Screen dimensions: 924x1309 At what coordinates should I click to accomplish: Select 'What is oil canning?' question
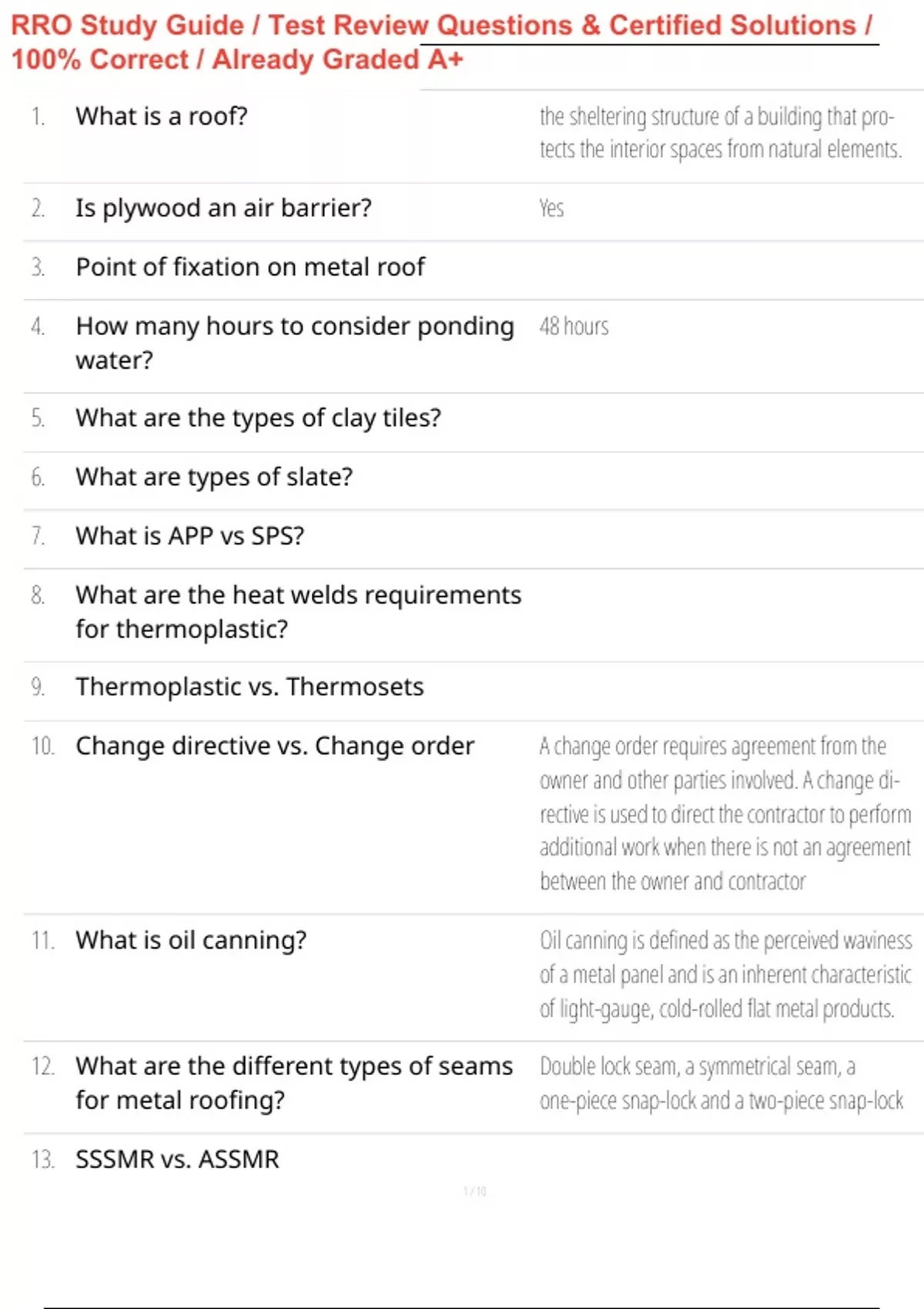click(x=191, y=940)
